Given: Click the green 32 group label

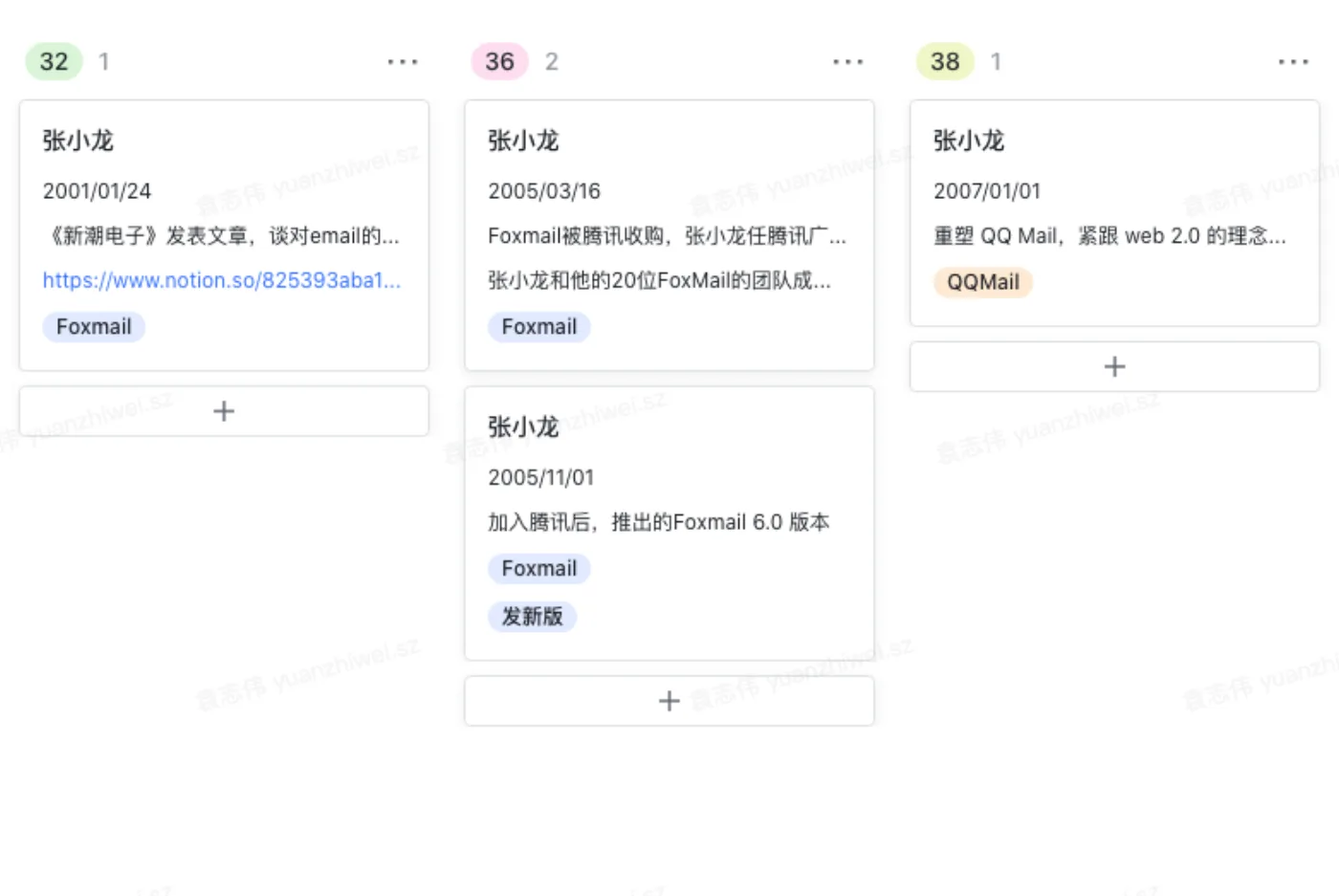Looking at the screenshot, I should (54, 62).
